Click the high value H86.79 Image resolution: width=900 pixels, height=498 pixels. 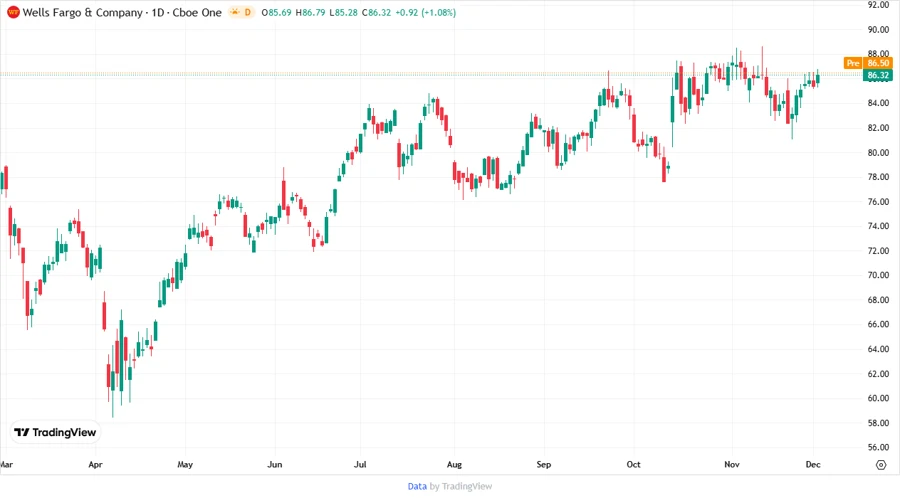pos(311,13)
